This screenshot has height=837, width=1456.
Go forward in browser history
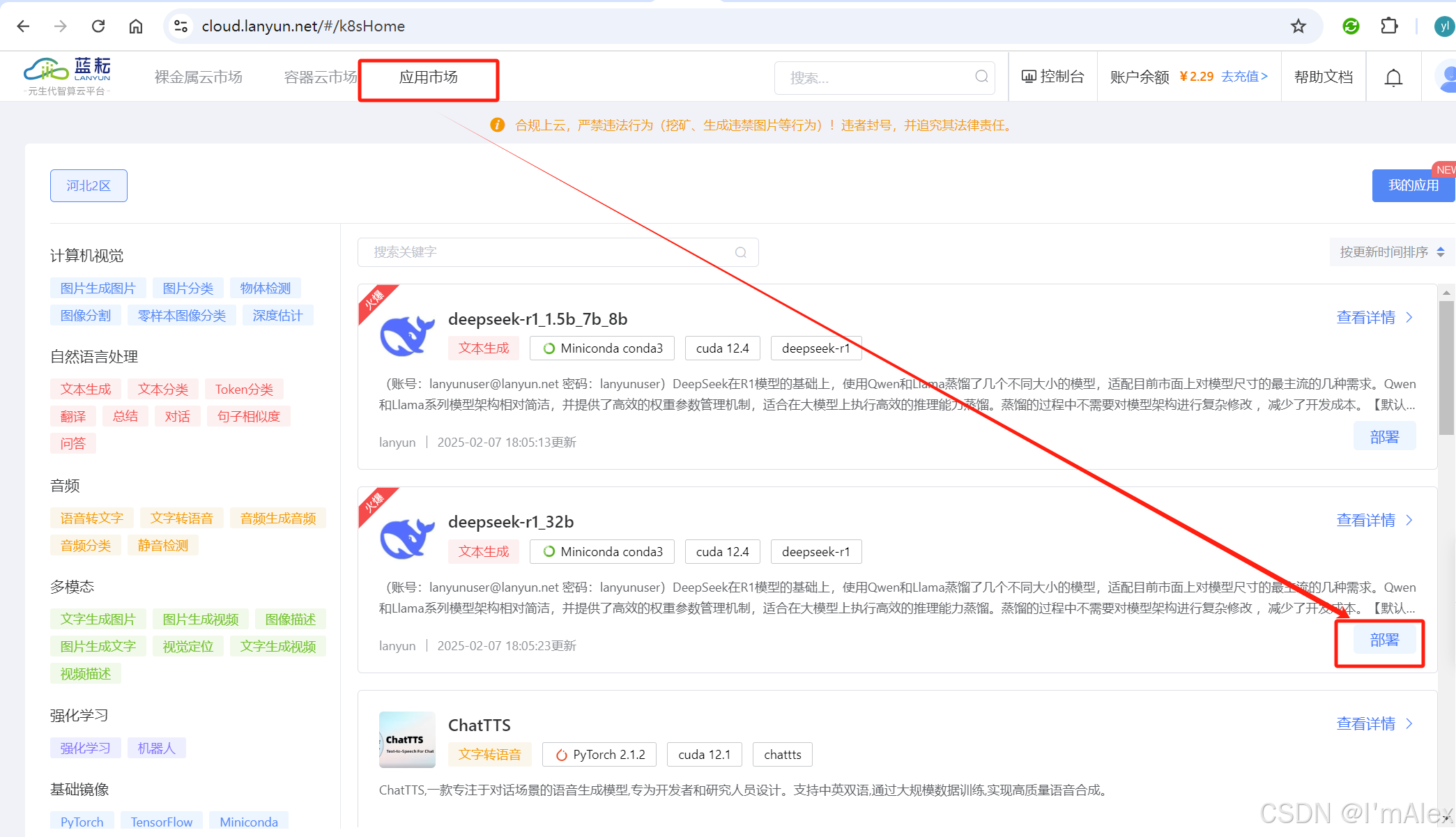point(61,26)
